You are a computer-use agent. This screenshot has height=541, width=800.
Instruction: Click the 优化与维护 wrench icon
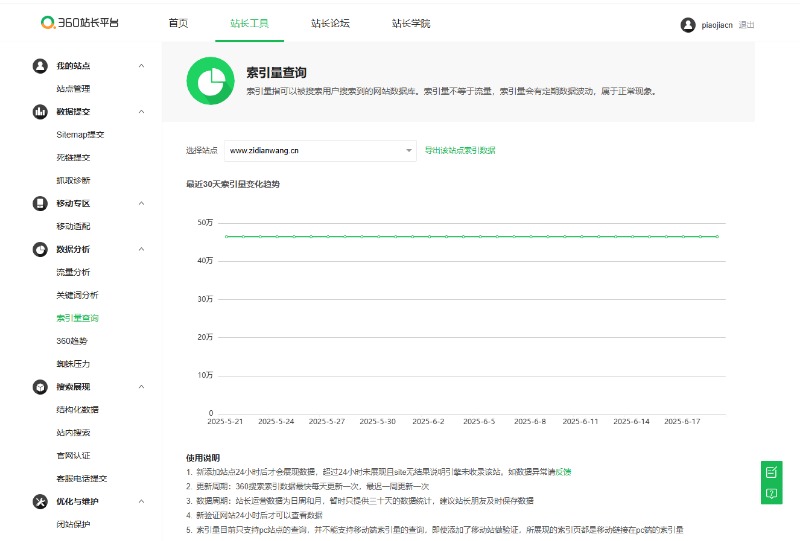point(40,501)
